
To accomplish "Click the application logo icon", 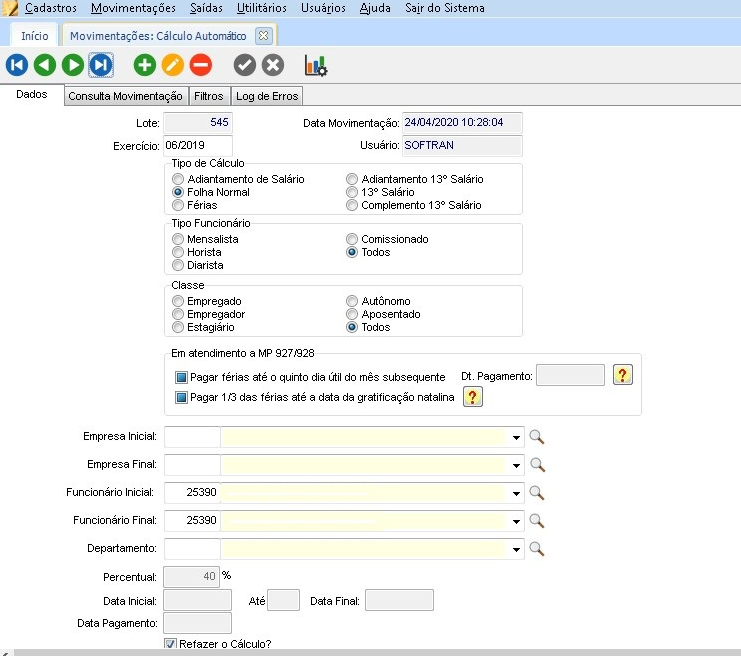I will (10, 8).
